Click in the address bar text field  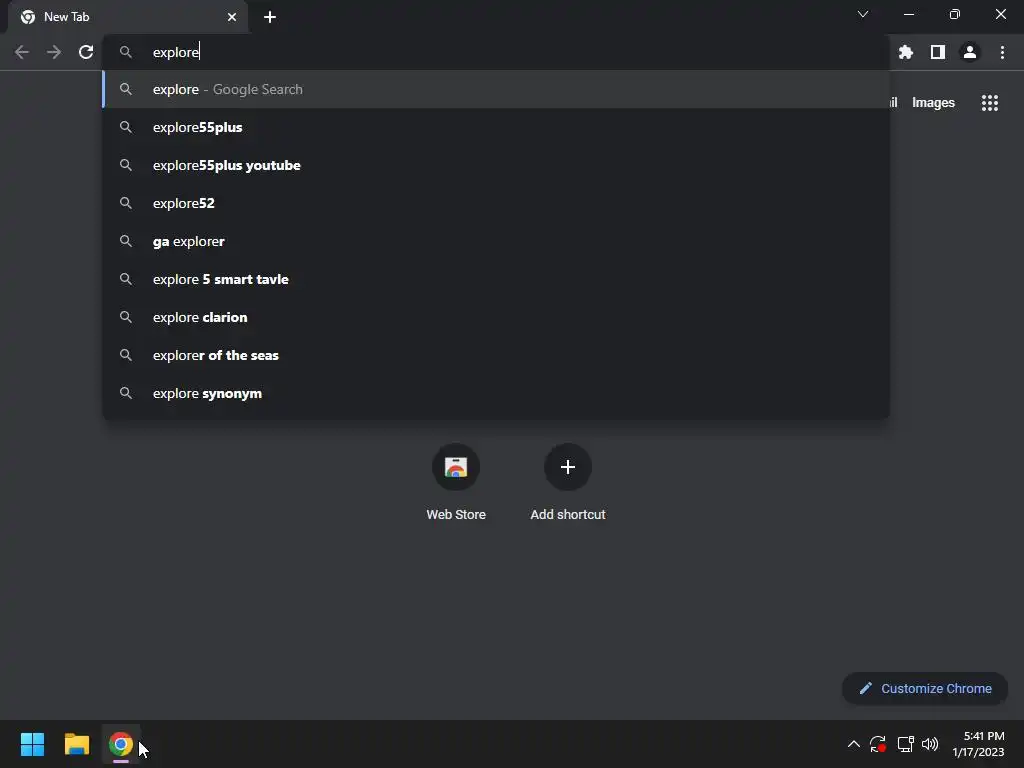509,52
